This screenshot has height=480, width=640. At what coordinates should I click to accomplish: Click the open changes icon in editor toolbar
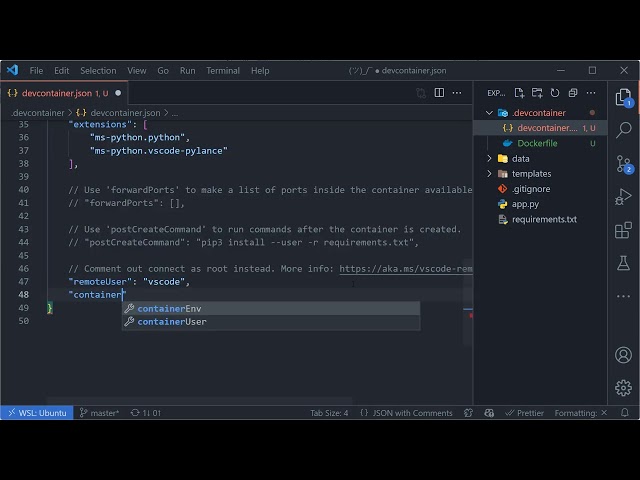(x=421, y=93)
